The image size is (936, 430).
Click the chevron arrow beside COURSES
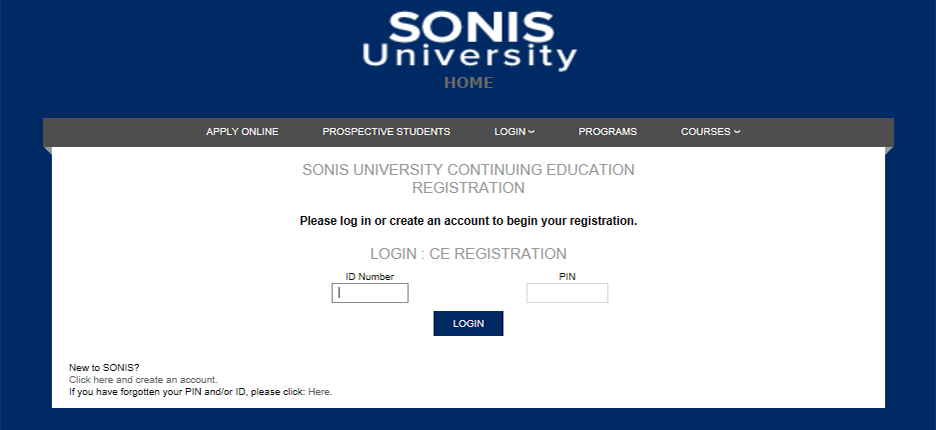click(x=737, y=132)
